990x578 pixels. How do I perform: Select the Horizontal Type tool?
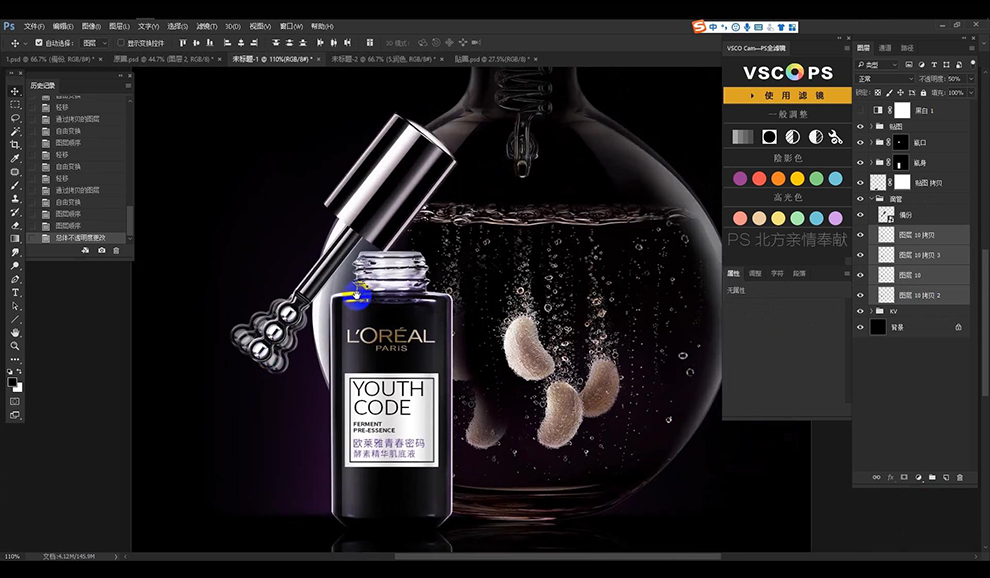(15, 292)
